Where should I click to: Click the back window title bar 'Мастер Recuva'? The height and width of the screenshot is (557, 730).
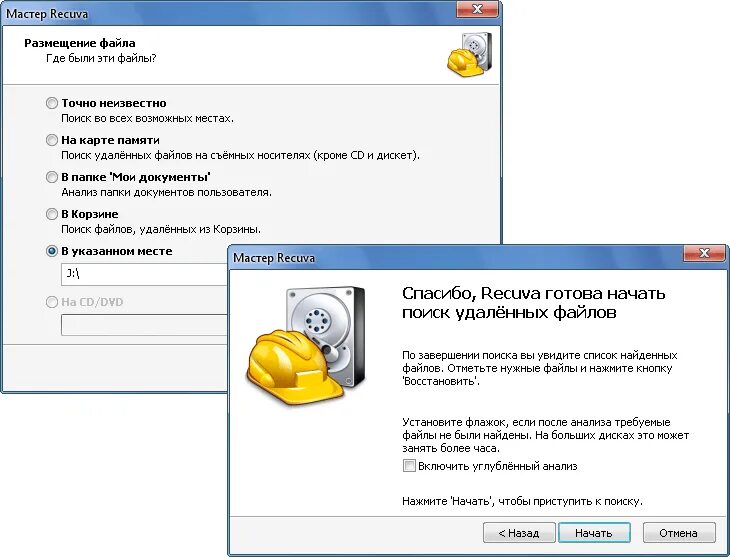pyautogui.click(x=47, y=14)
